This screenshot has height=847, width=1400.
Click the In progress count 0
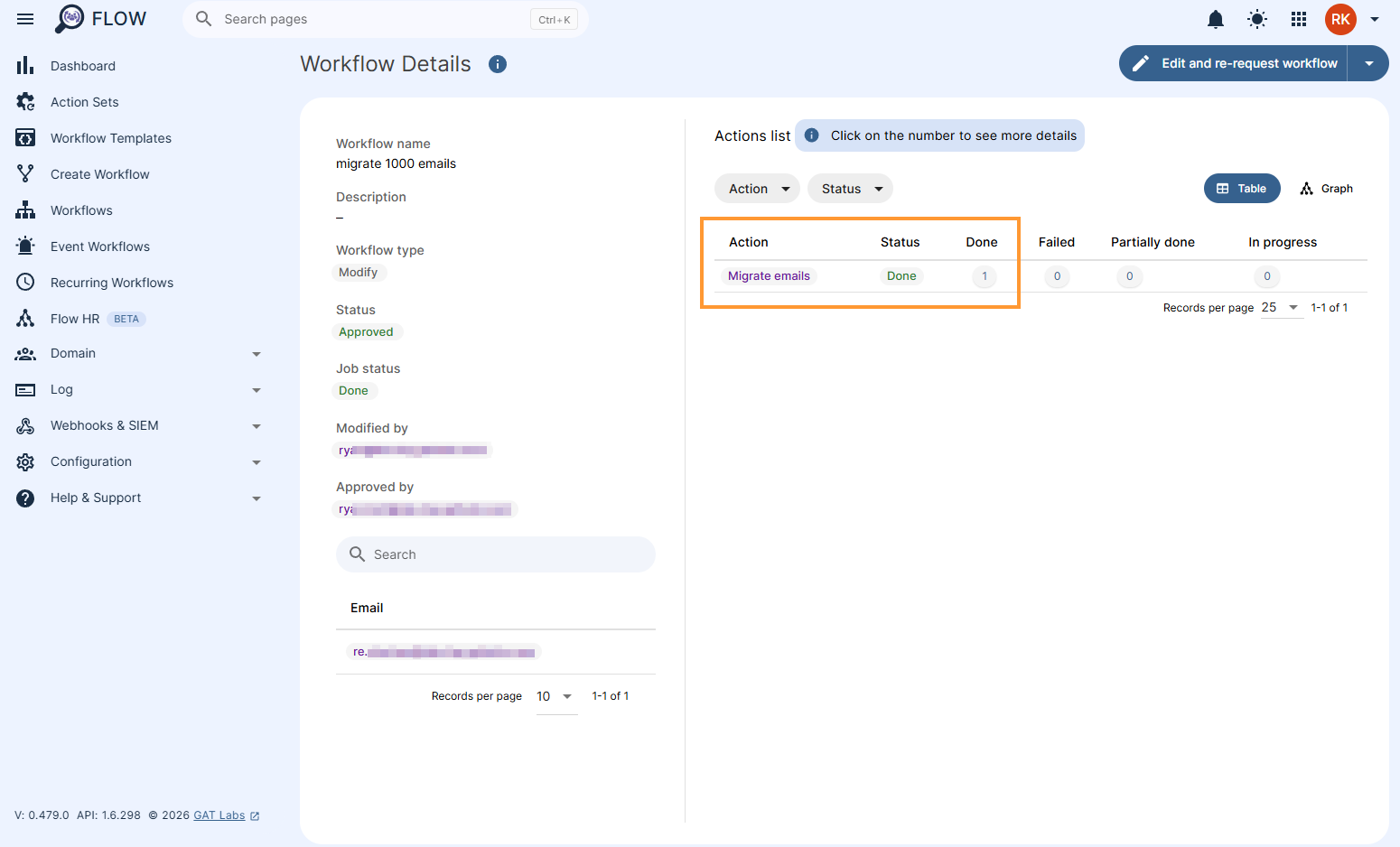pos(1267,276)
